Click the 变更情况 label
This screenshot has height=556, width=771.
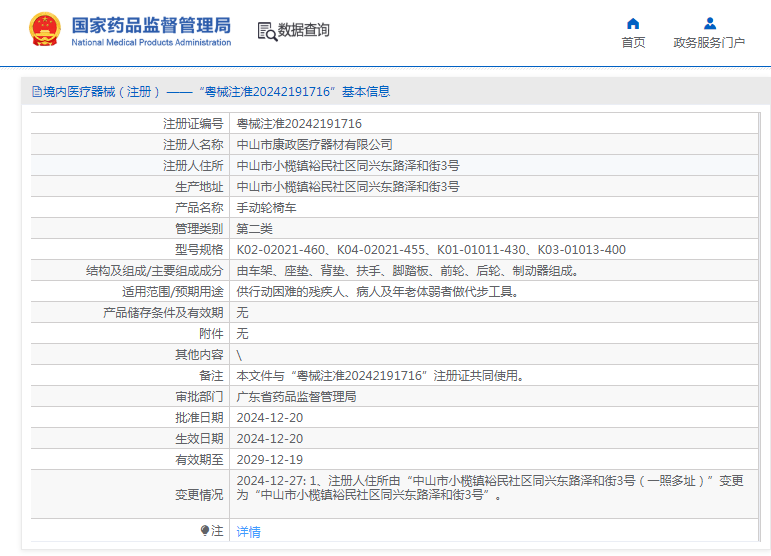pos(199,495)
